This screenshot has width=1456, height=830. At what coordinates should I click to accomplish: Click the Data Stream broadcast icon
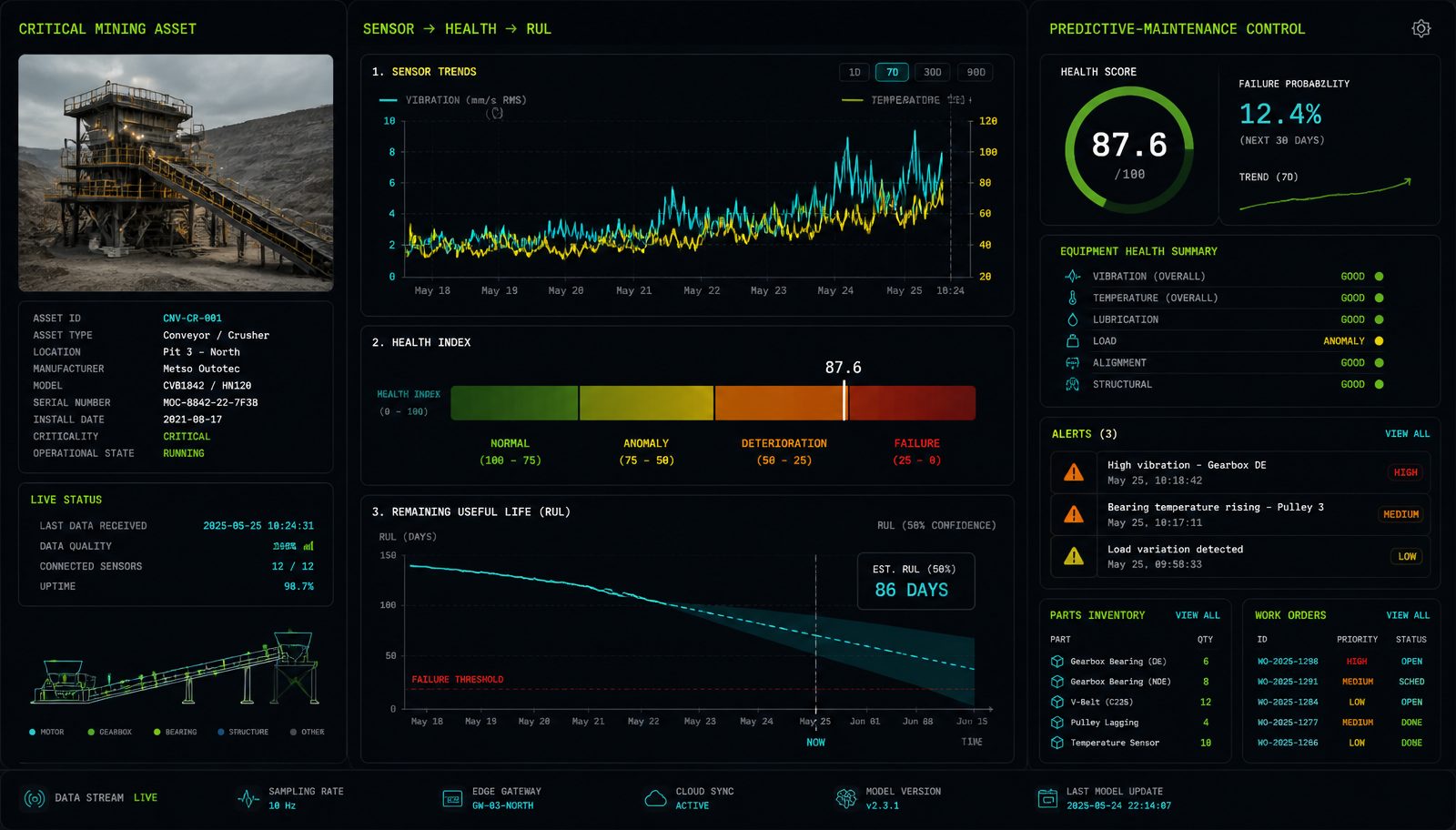(x=35, y=799)
